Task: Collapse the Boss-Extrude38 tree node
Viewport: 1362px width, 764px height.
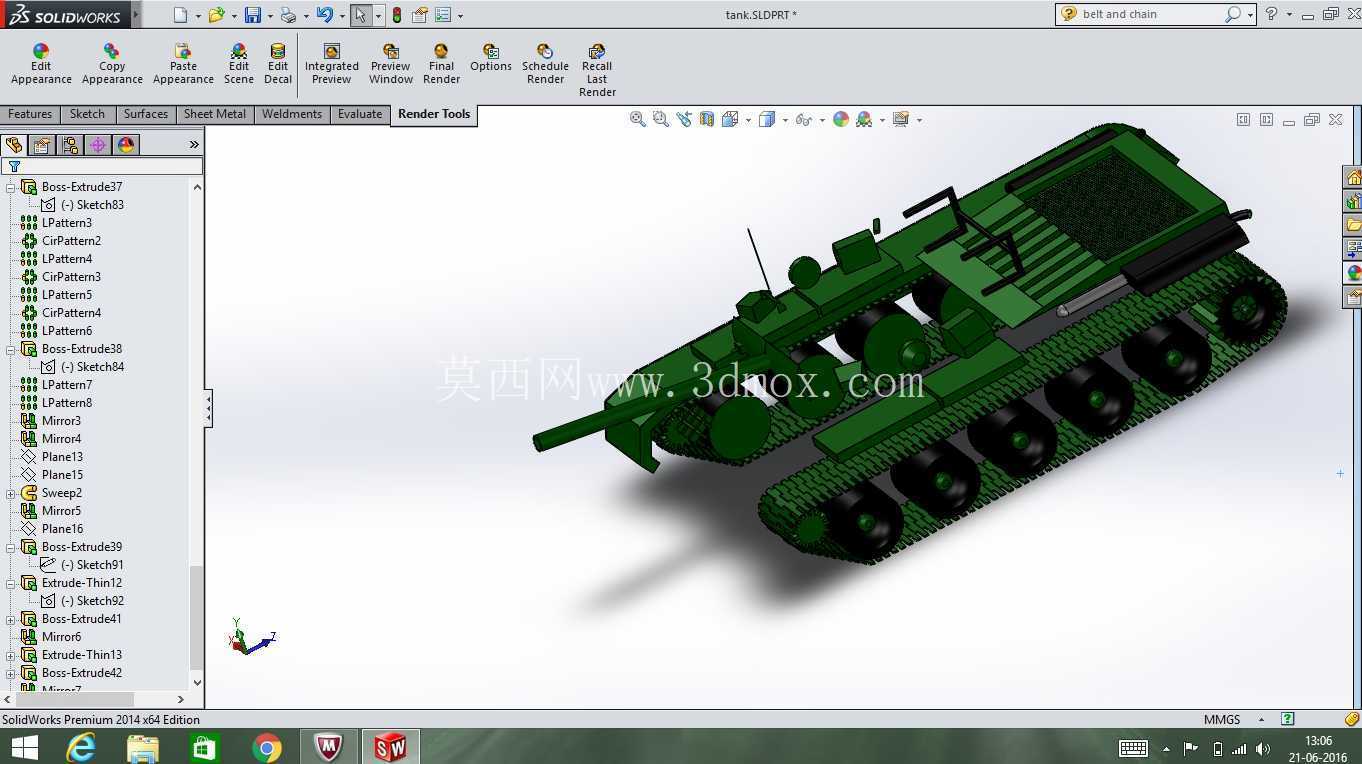Action: (x=11, y=349)
